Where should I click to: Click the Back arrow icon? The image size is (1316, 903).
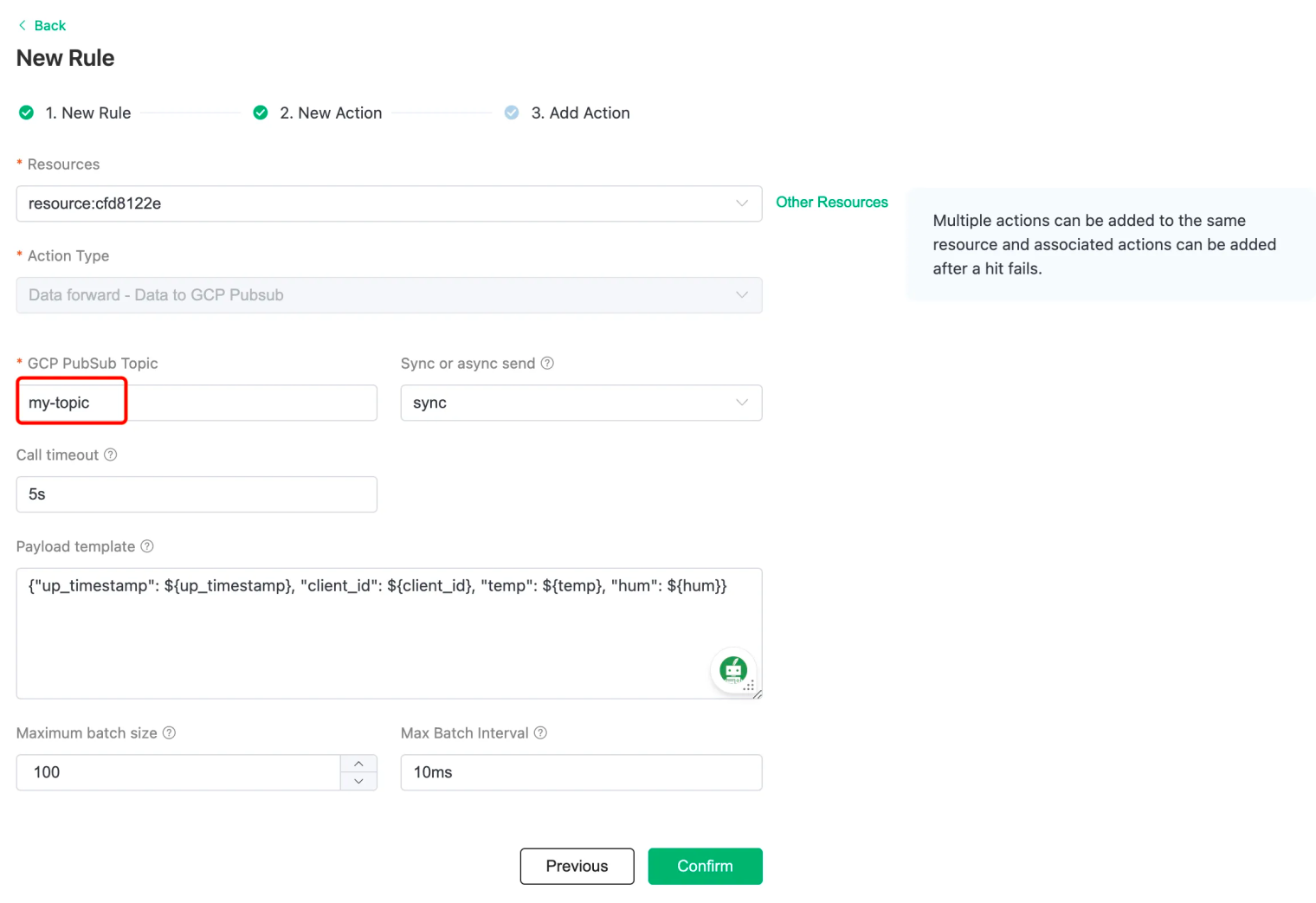tap(22, 25)
